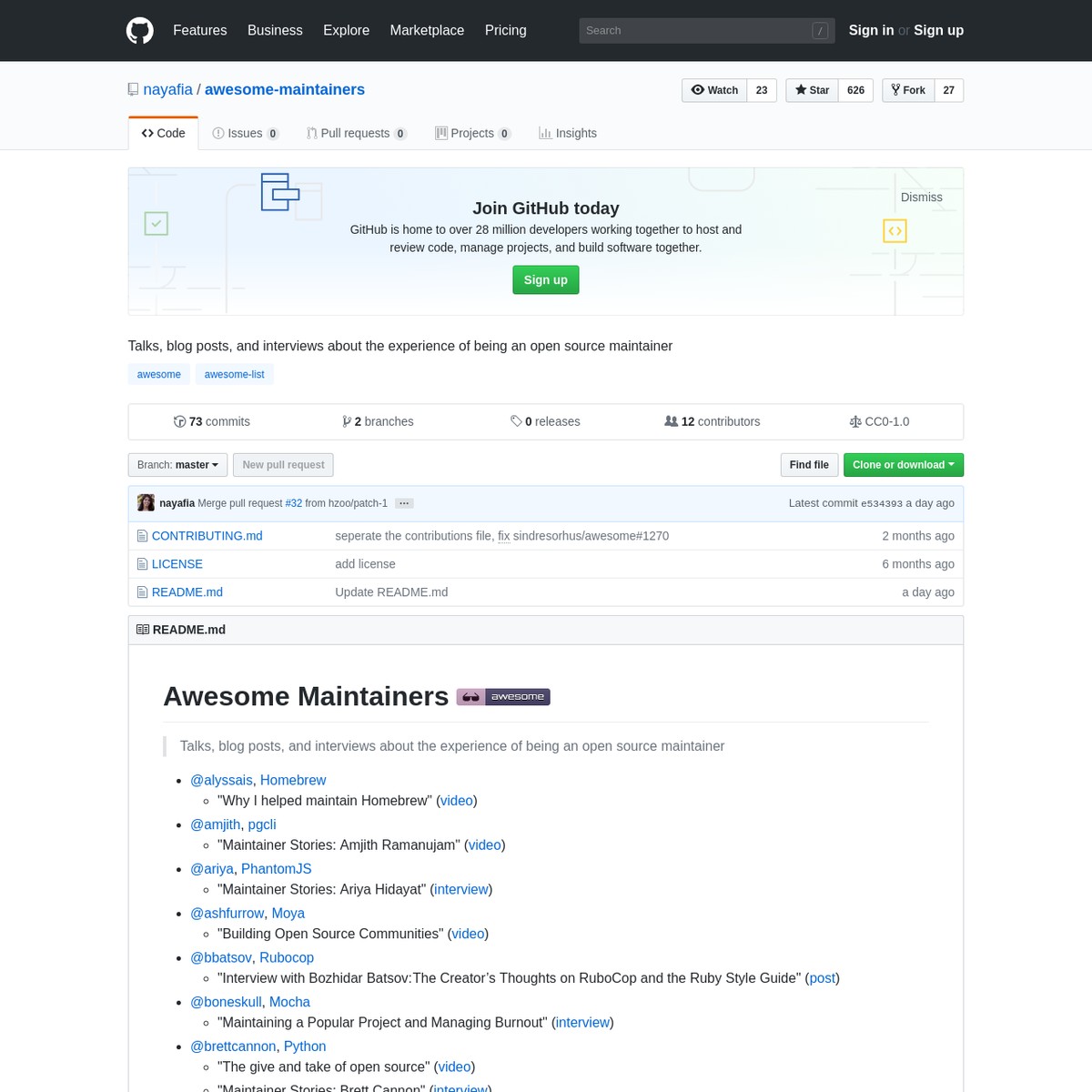The width and height of the screenshot is (1092, 1092).
Task: Click the GitHub octocat logo
Action: click(140, 30)
